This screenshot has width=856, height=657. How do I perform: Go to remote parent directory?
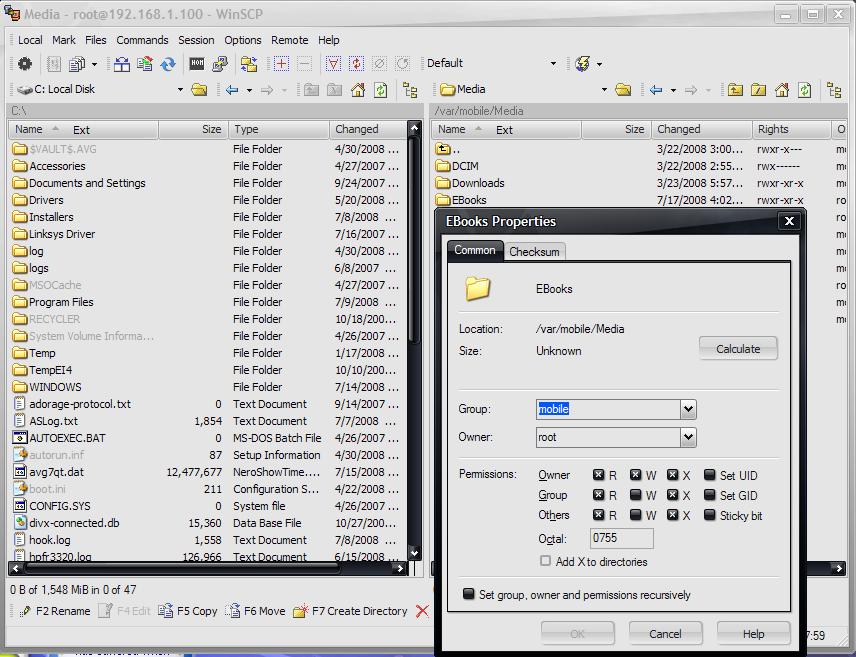(735, 90)
